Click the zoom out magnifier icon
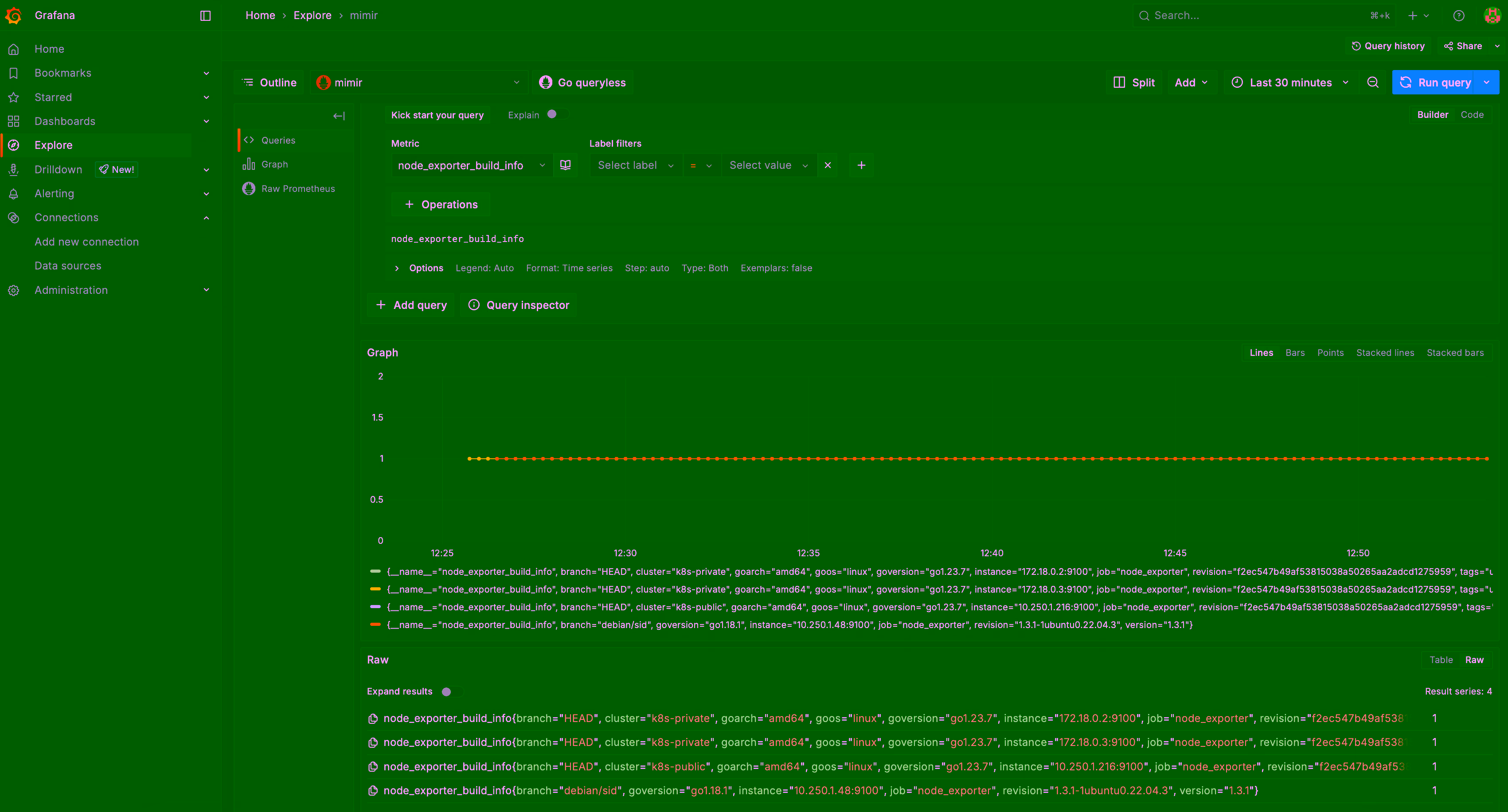Screen dimensions: 1508x812 1373,82
